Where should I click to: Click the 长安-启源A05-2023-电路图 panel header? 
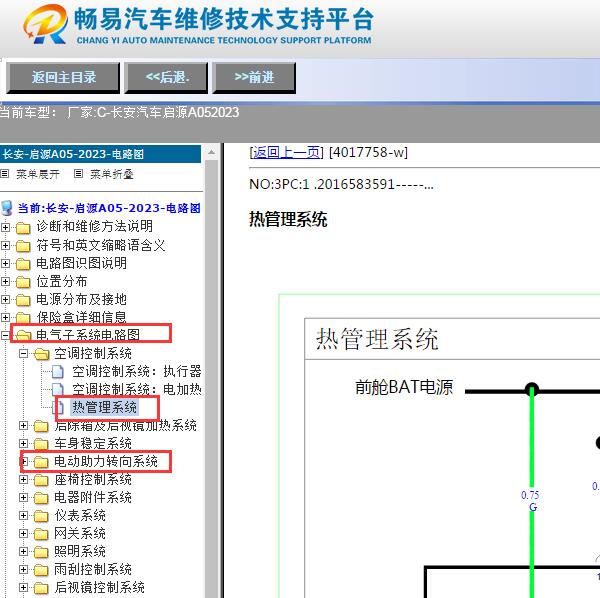point(100,154)
